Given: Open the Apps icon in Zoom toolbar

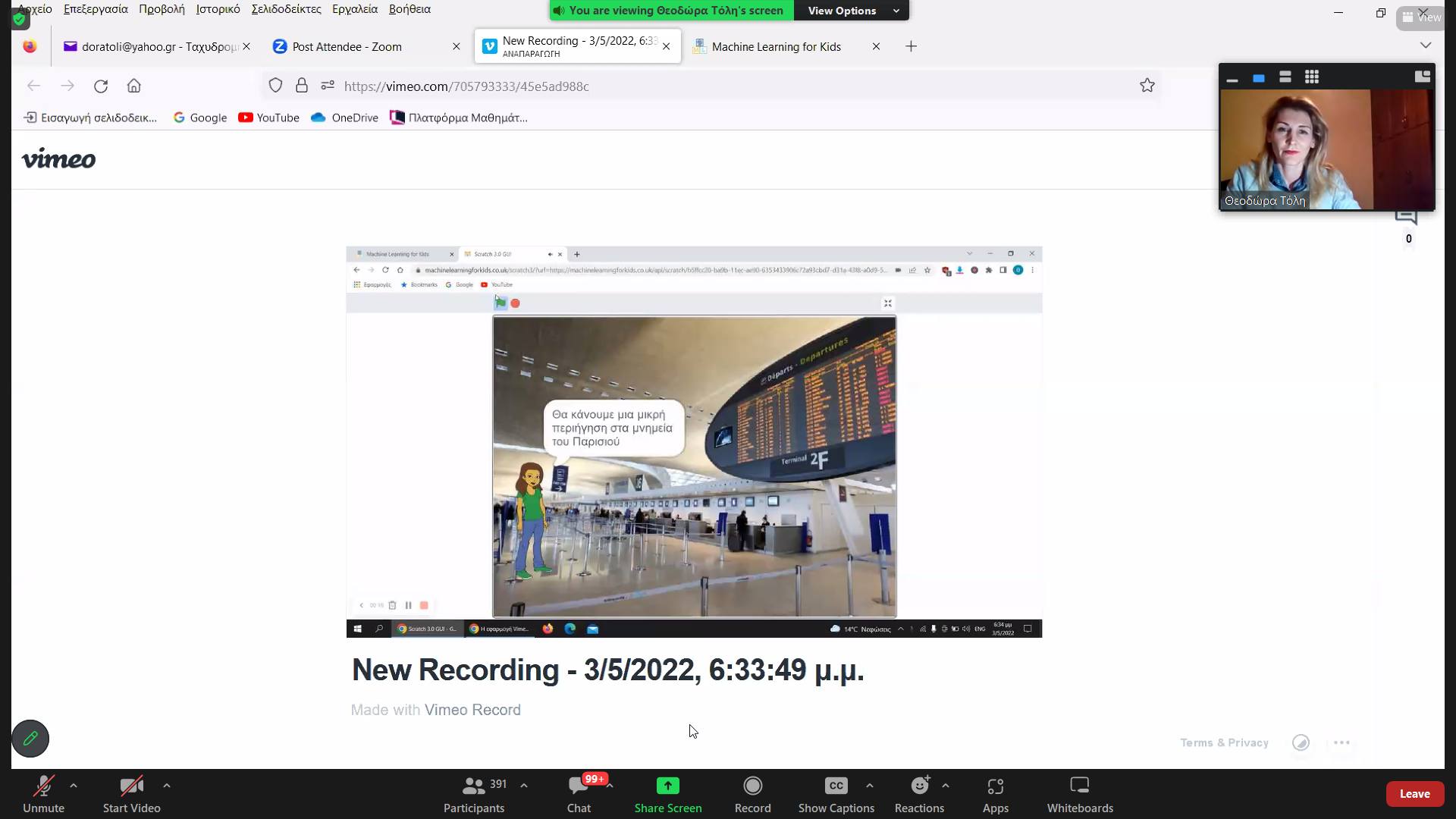Looking at the screenshot, I should (995, 786).
